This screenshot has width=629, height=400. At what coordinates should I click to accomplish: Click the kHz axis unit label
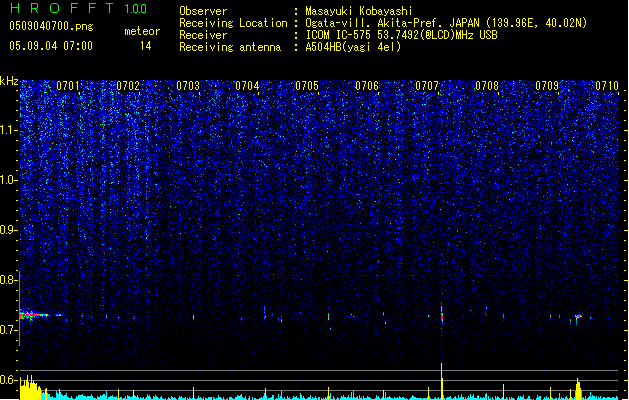[9, 81]
